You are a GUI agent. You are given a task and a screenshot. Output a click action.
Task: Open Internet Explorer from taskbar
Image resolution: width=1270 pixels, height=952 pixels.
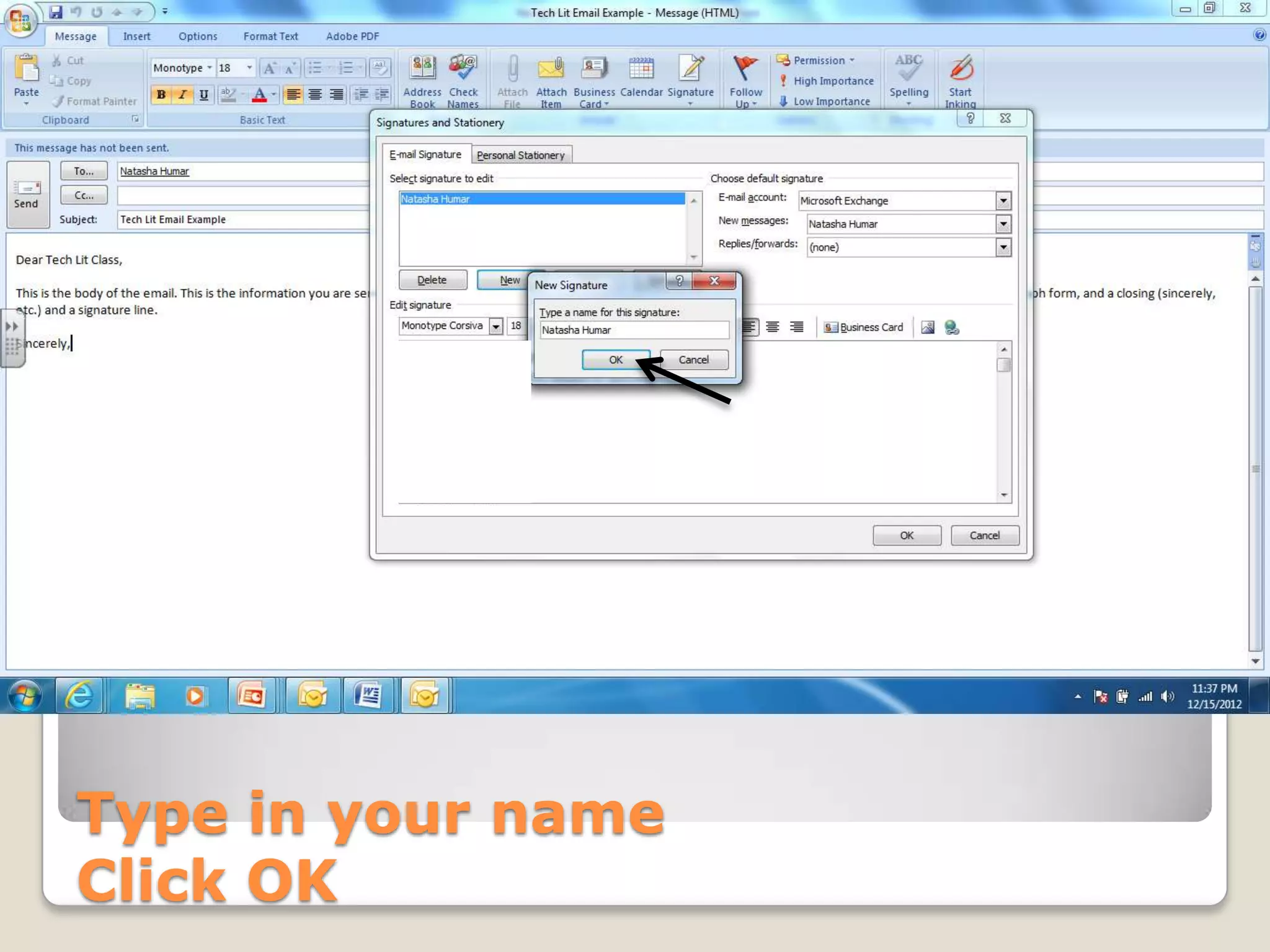(x=79, y=696)
